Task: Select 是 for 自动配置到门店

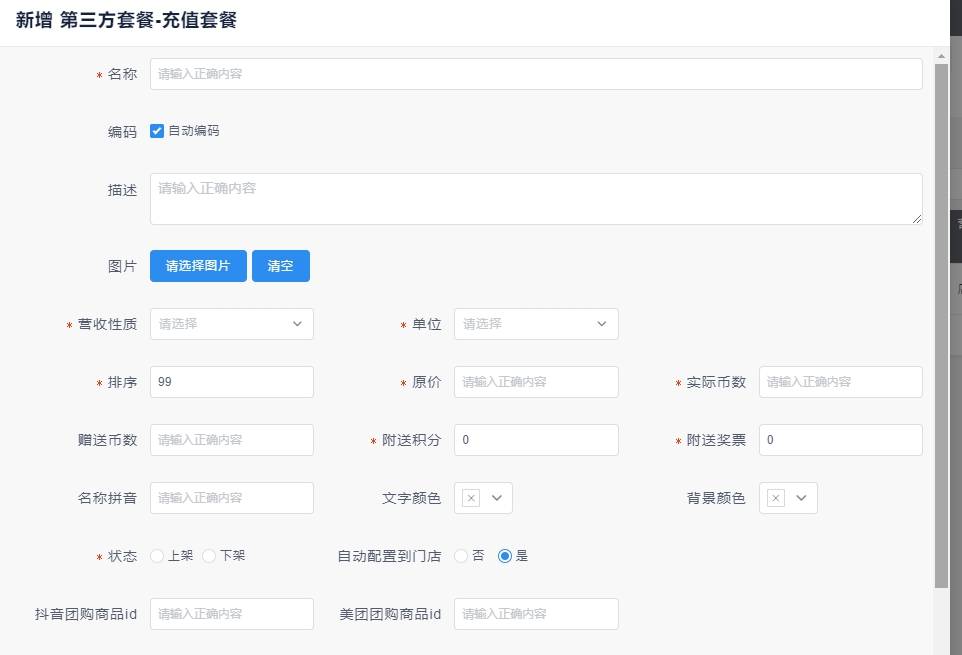Action: tap(505, 556)
